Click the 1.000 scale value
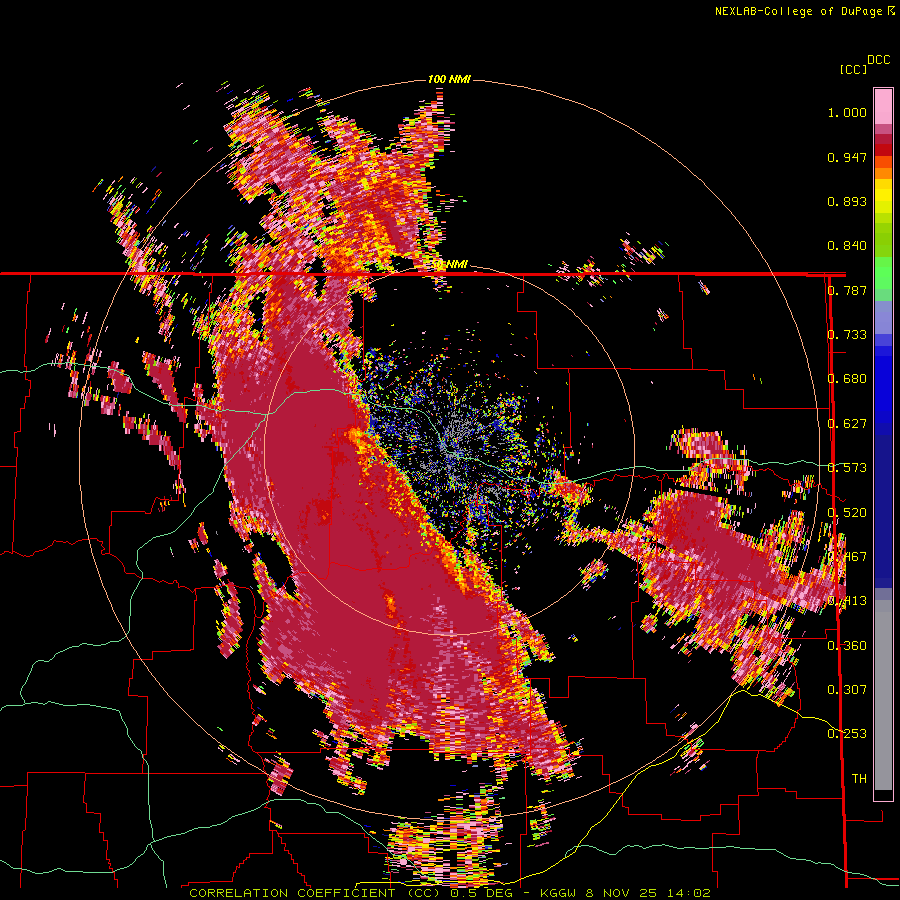 pyautogui.click(x=847, y=112)
